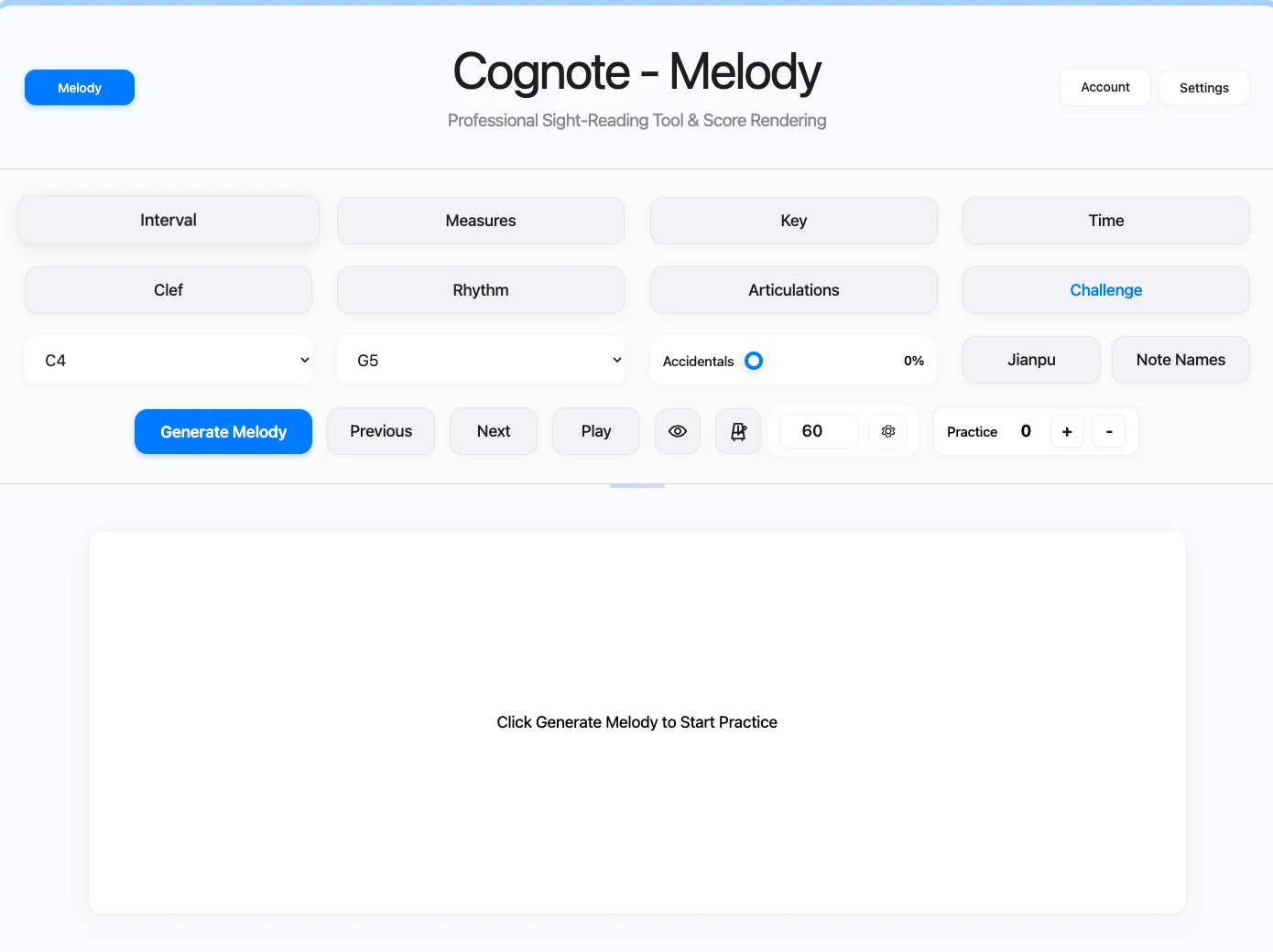Click the 0% accidentals value

[x=914, y=361]
